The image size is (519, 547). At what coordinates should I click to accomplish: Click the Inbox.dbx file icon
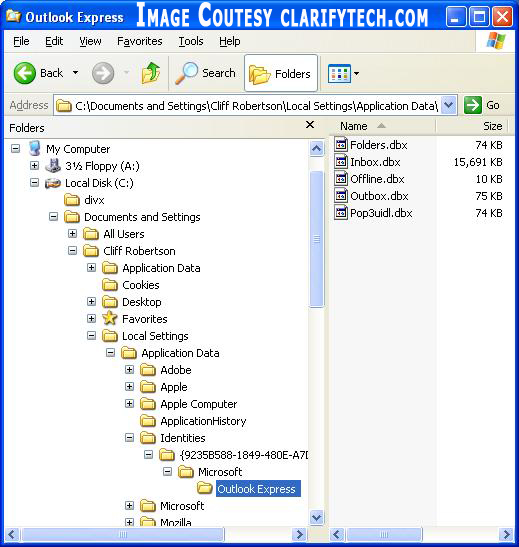click(x=341, y=162)
